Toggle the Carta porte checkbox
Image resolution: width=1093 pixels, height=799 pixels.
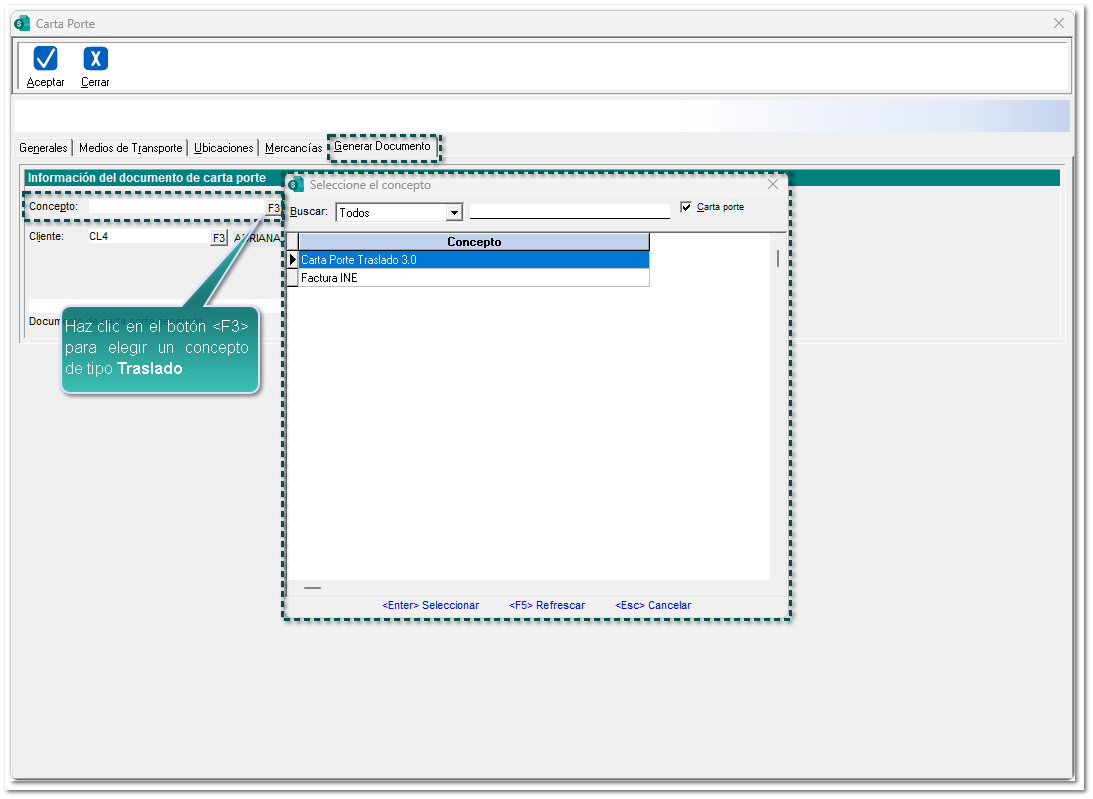[x=686, y=207]
